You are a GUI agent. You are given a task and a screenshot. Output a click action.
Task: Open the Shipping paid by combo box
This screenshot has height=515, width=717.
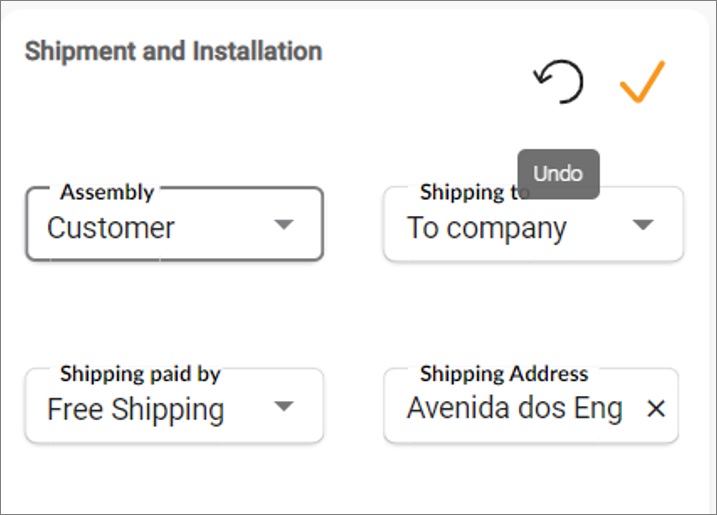[x=175, y=406]
